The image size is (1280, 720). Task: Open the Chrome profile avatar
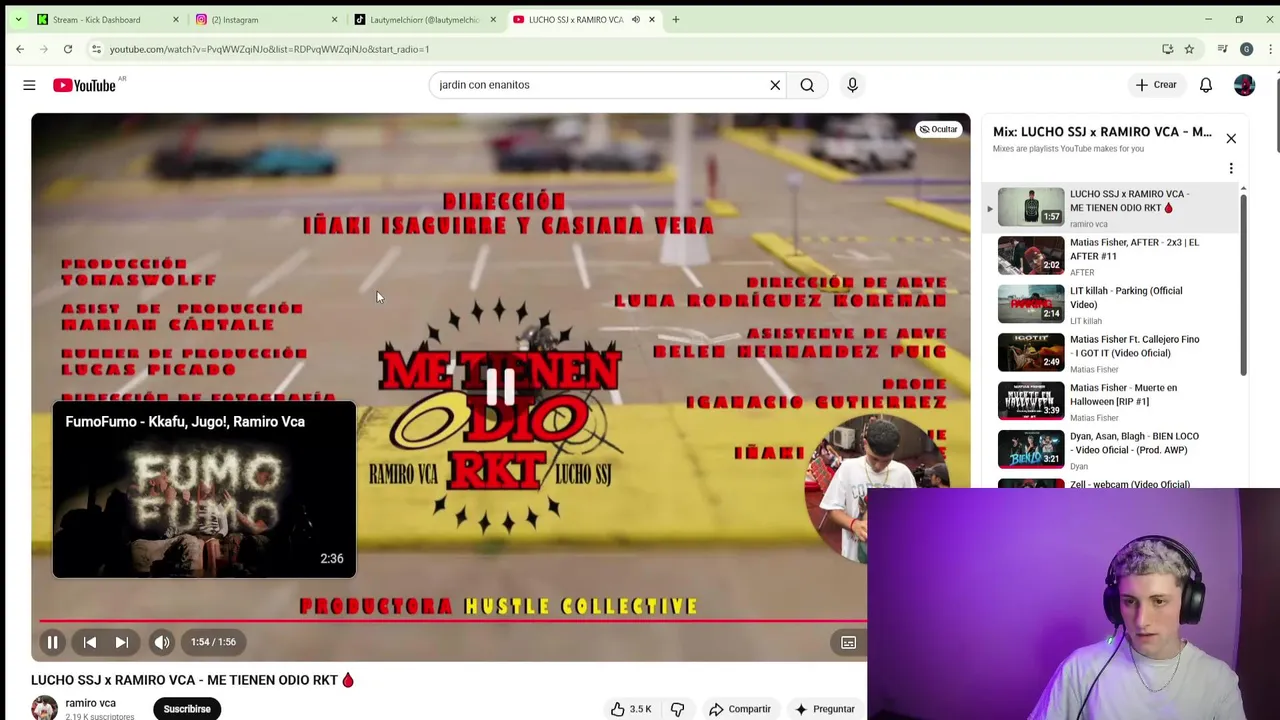[x=1246, y=49]
